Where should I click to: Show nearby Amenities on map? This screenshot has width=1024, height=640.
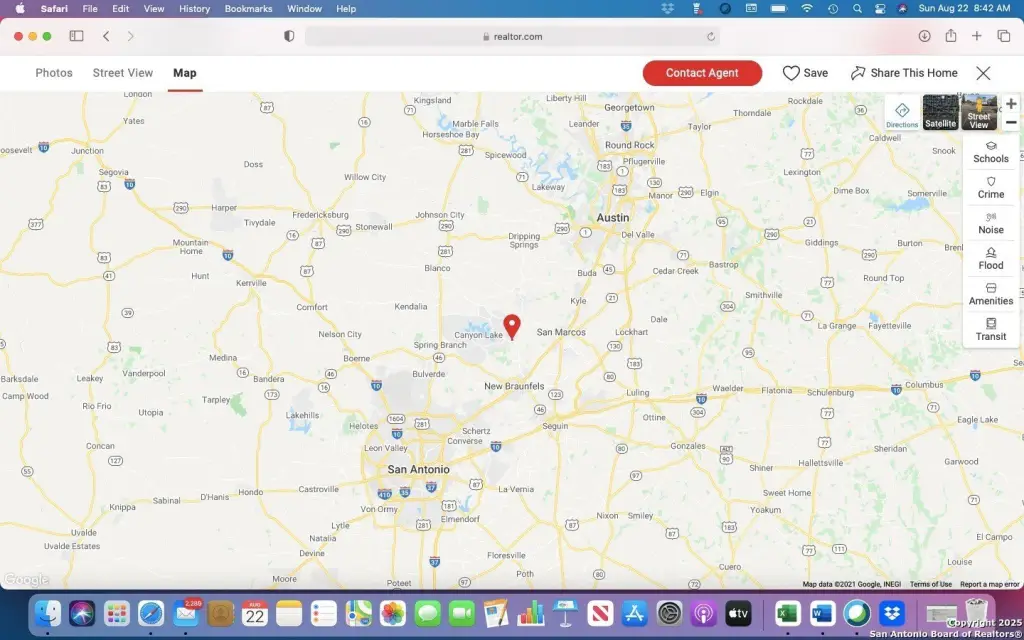(991, 294)
